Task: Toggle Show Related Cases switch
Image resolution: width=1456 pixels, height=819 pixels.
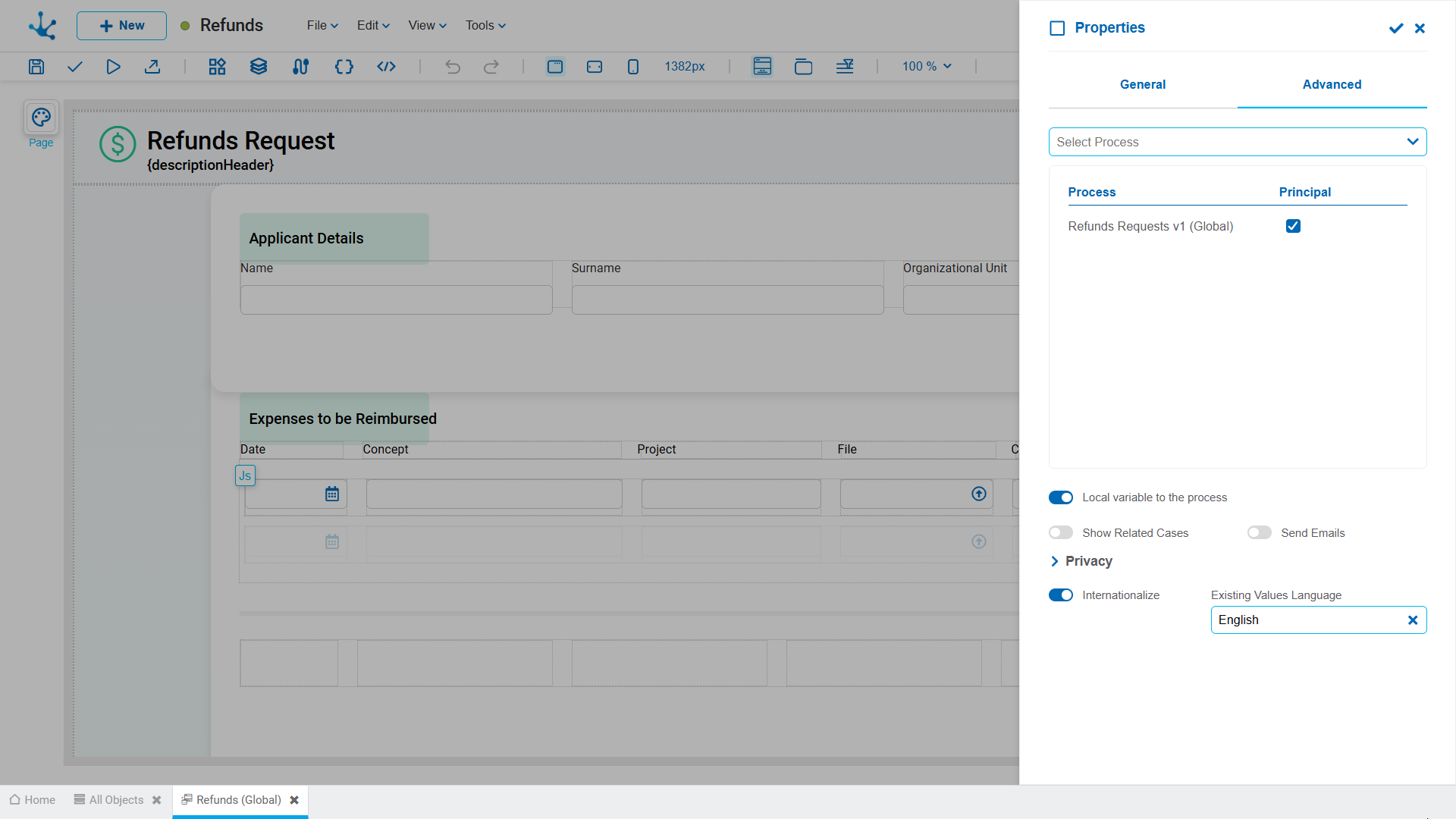Action: 1061,532
